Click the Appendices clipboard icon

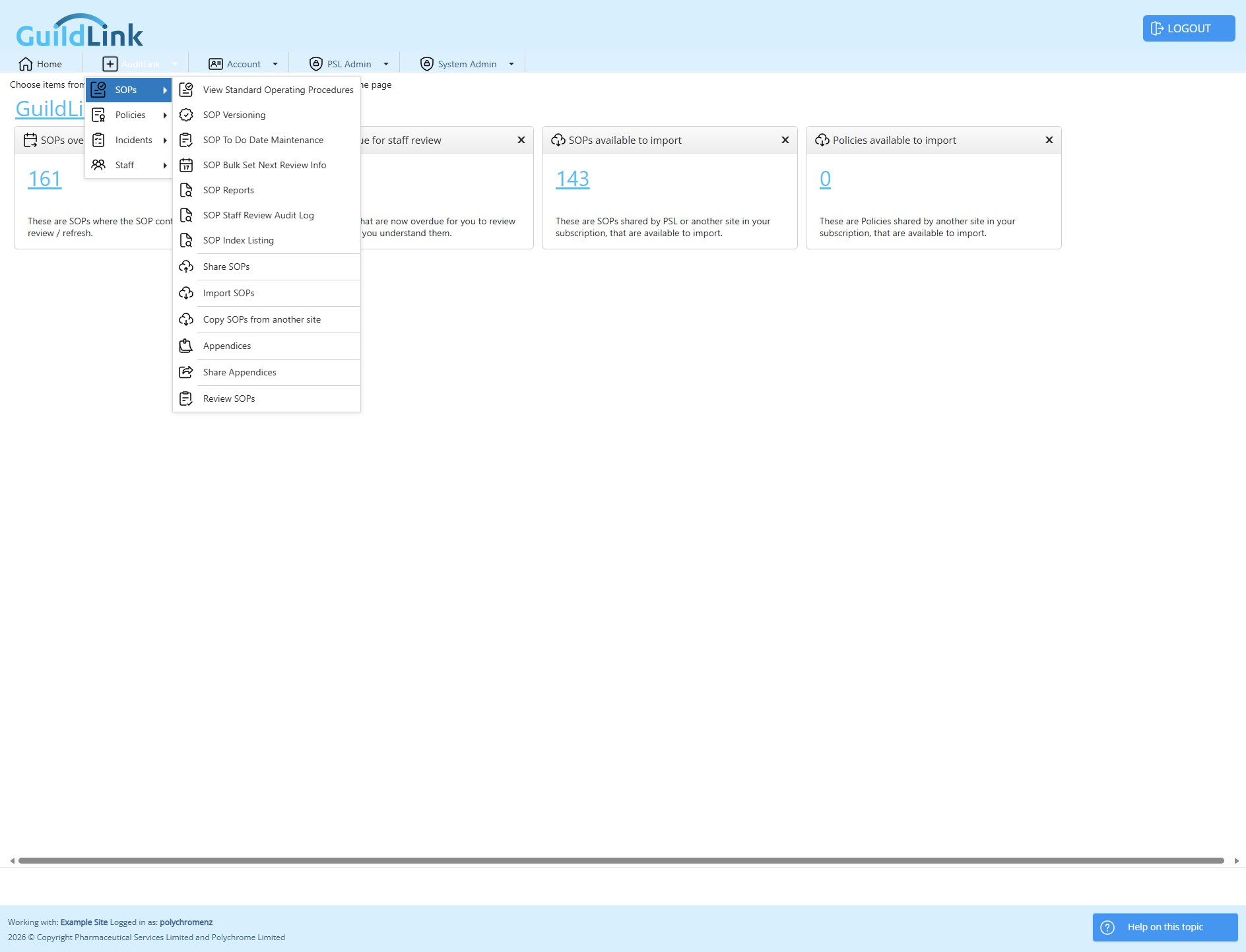point(186,346)
